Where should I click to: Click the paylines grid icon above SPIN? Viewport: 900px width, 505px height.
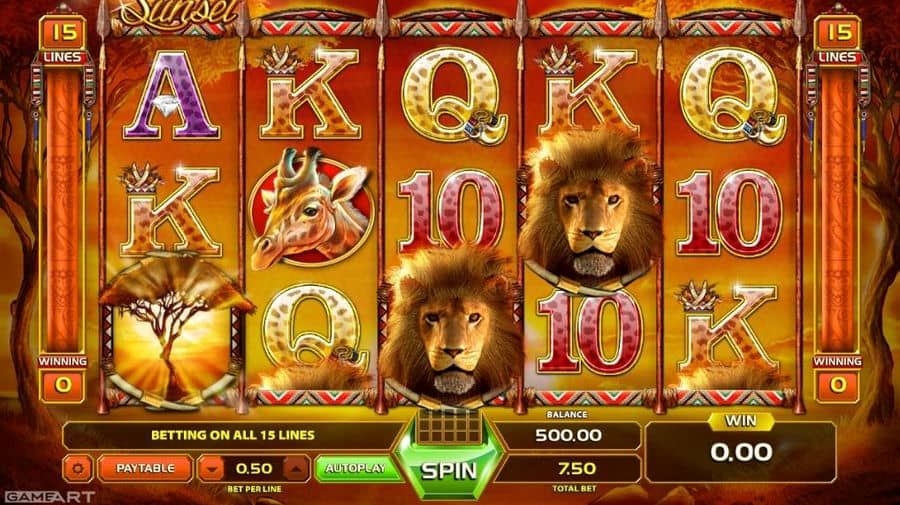click(449, 426)
